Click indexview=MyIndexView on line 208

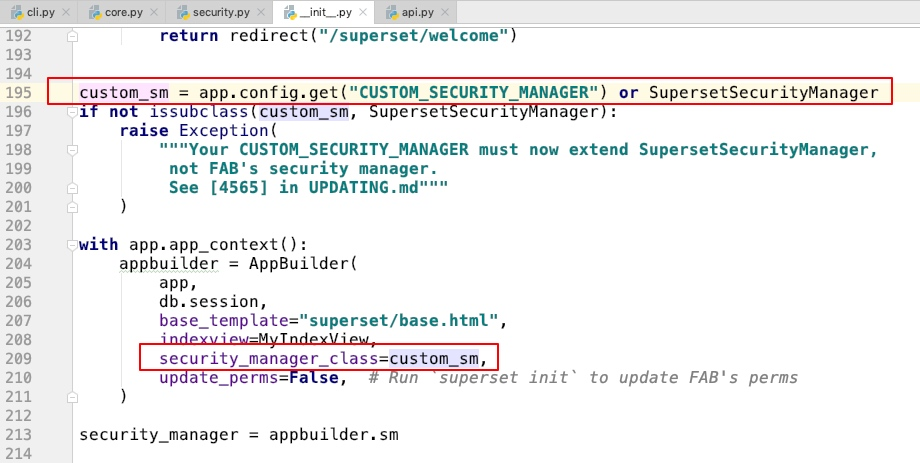pos(263,340)
